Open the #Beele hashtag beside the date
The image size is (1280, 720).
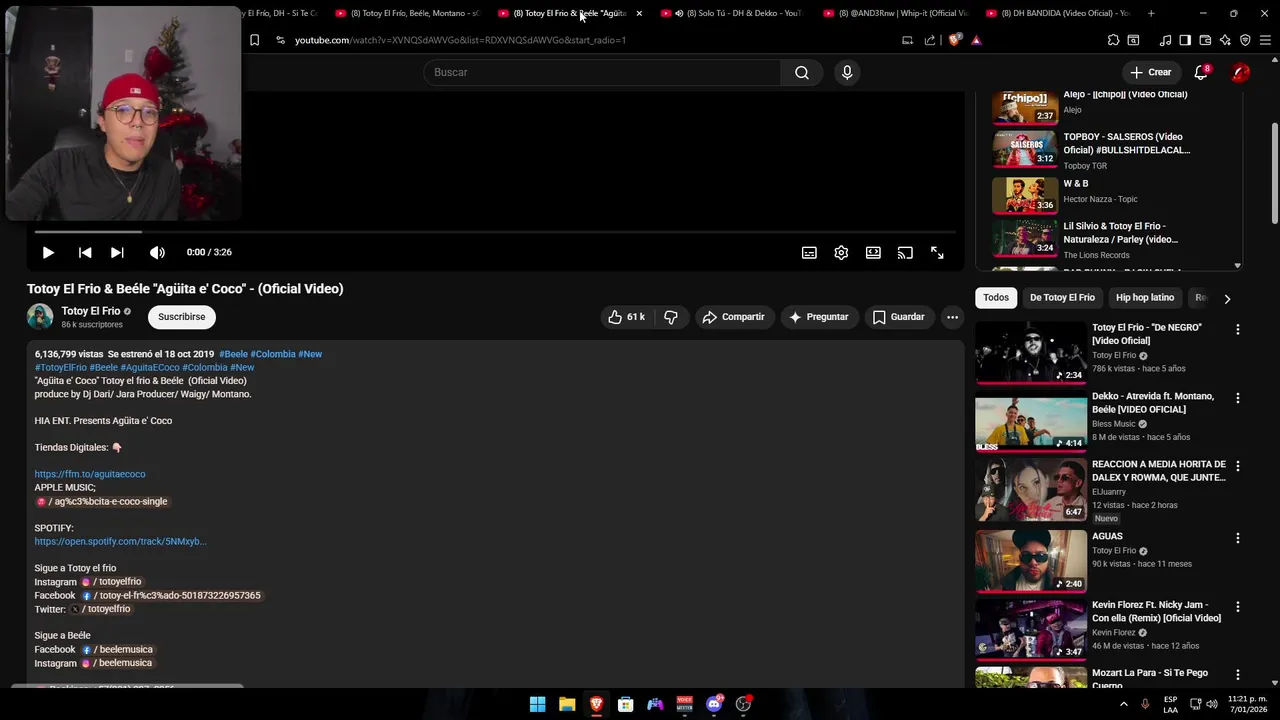(233, 354)
